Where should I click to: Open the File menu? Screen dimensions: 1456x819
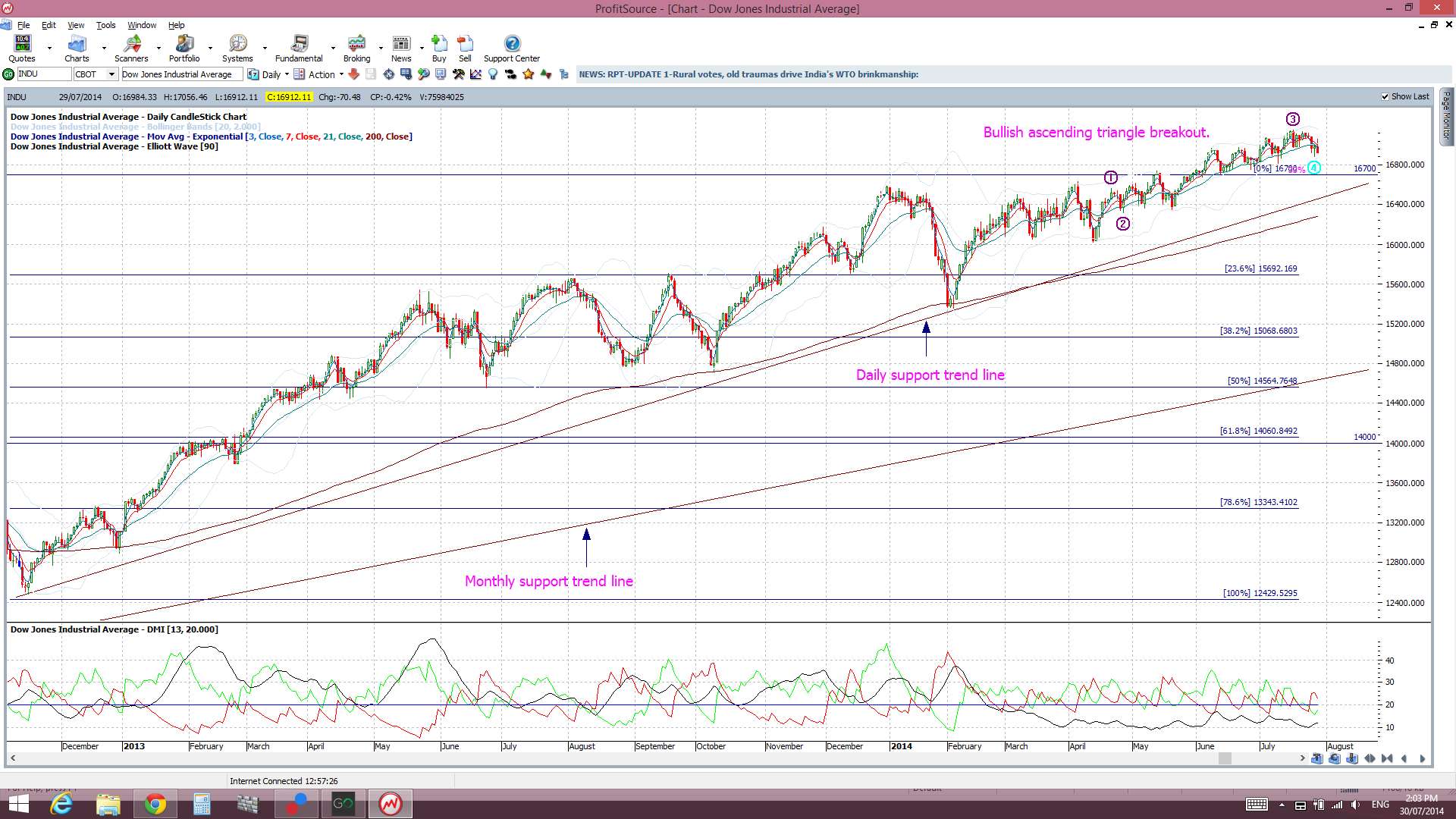[x=24, y=25]
